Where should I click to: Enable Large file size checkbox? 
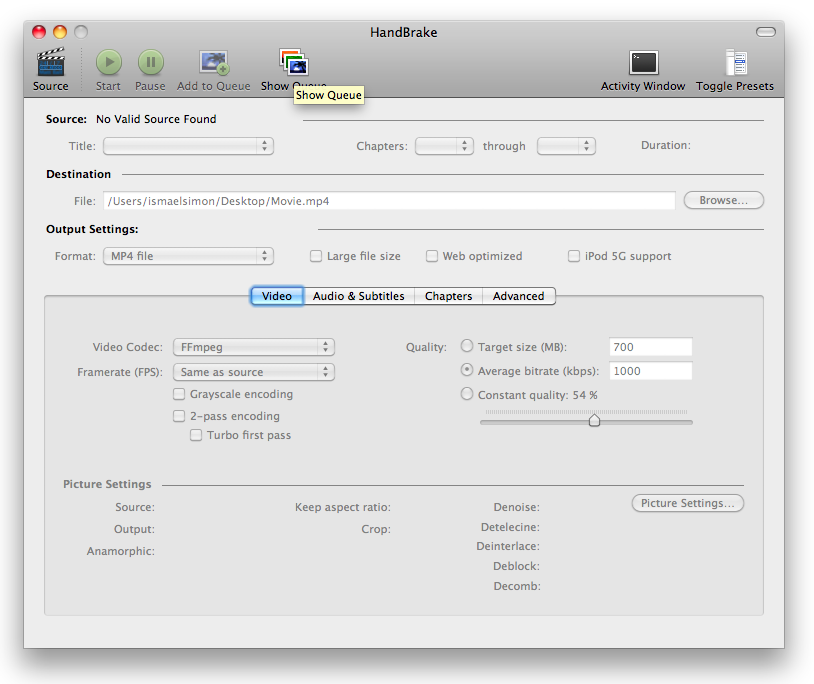(x=316, y=256)
